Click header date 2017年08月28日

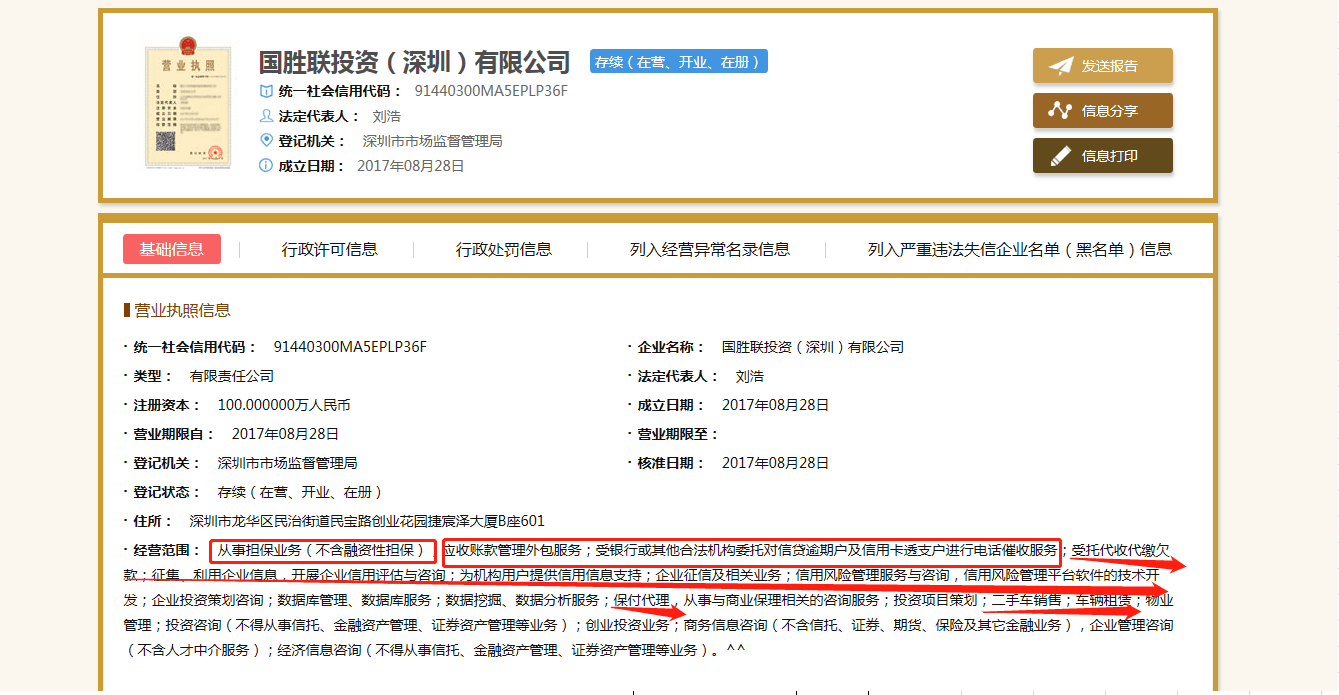pyautogui.click(x=411, y=166)
